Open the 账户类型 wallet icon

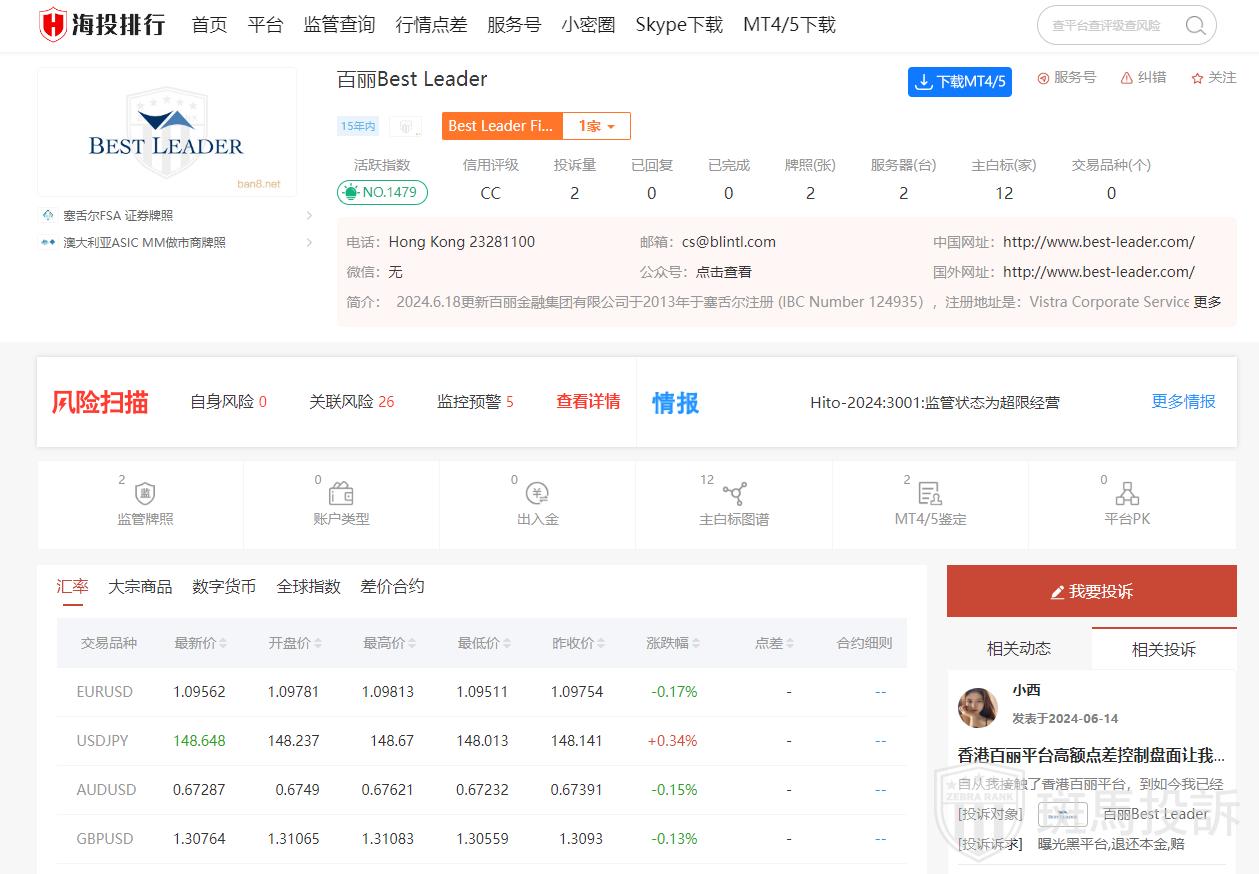click(341, 494)
